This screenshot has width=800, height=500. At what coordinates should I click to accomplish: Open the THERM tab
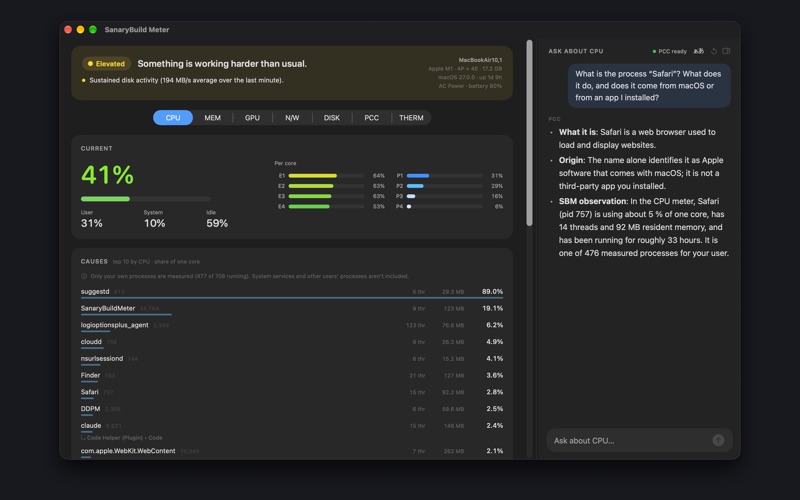tap(411, 117)
